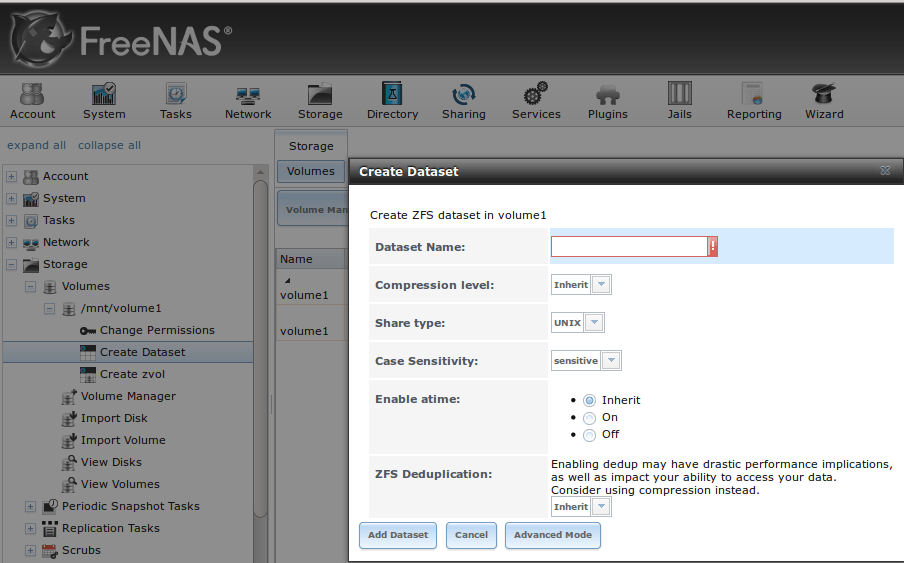Click the Volume Manager tree icon
The height and width of the screenshot is (563, 904).
69,396
